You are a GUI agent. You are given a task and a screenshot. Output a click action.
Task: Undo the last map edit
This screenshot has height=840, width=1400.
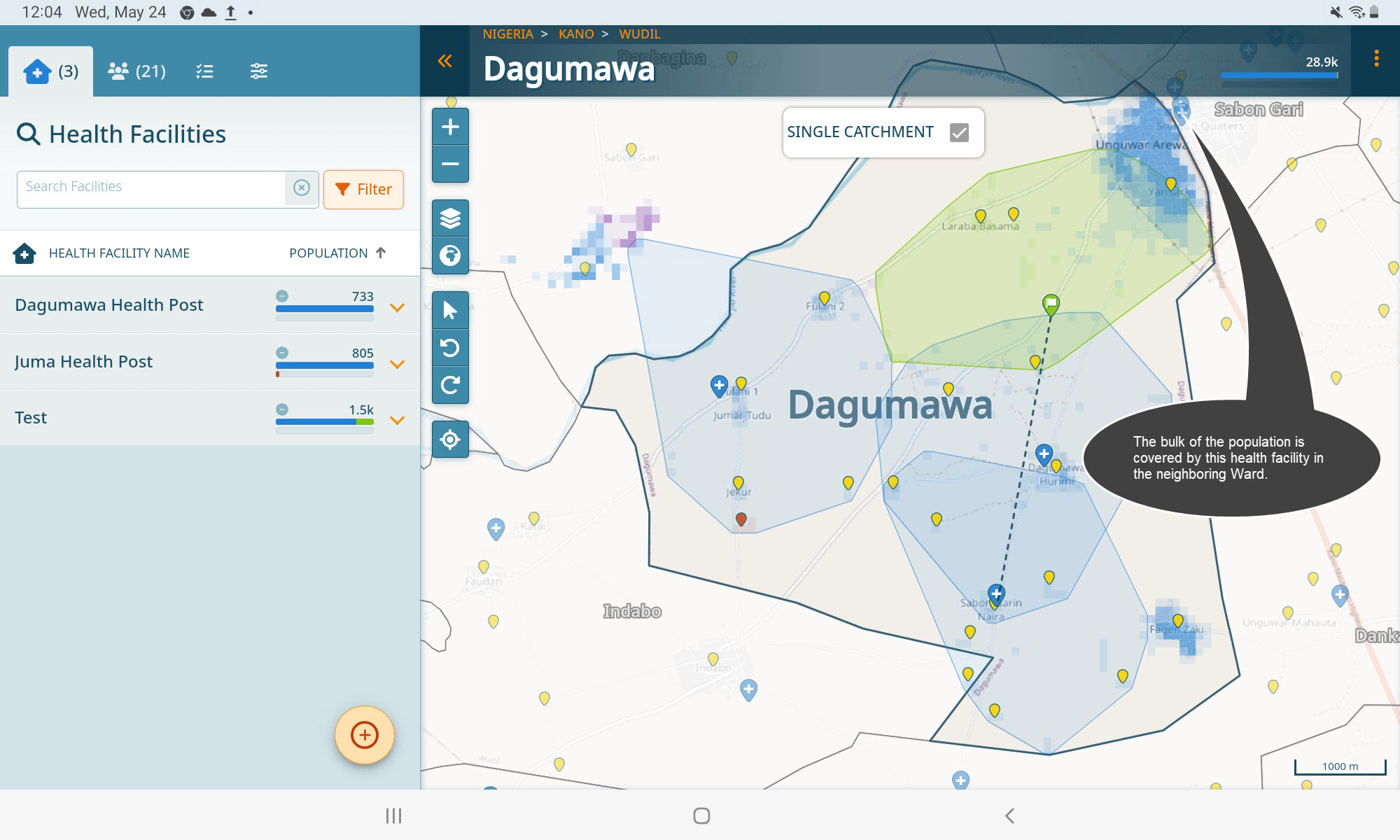(x=450, y=348)
